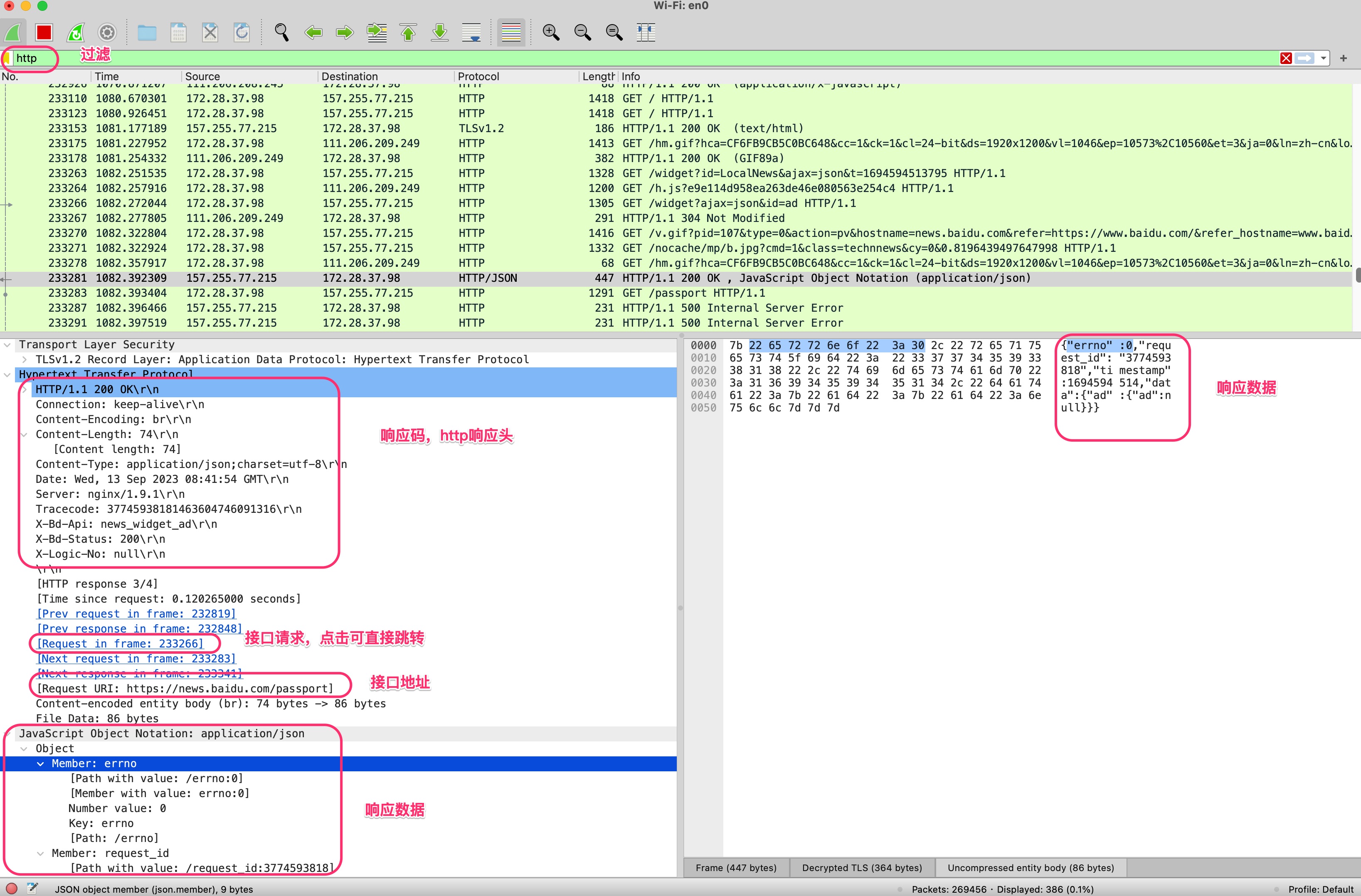1361x896 pixels.
Task: Toggle auto-scroll during live capture
Action: [x=471, y=32]
